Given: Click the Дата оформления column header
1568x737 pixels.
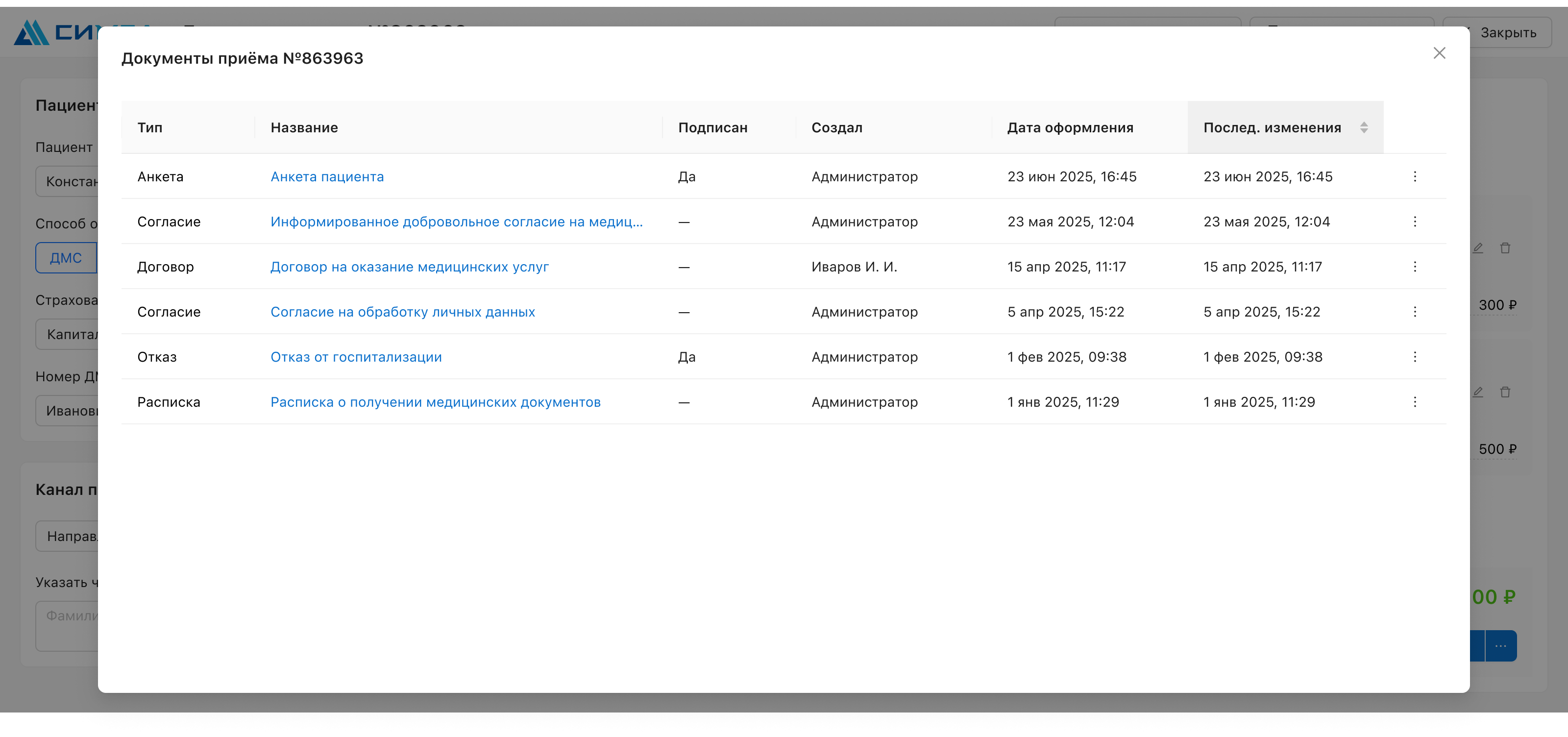Looking at the screenshot, I should (x=1090, y=127).
